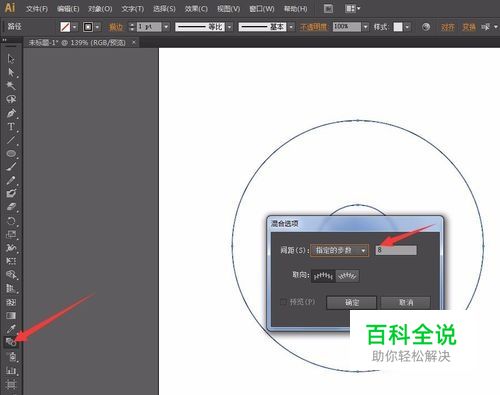Select the Rotate tool

tap(11, 221)
